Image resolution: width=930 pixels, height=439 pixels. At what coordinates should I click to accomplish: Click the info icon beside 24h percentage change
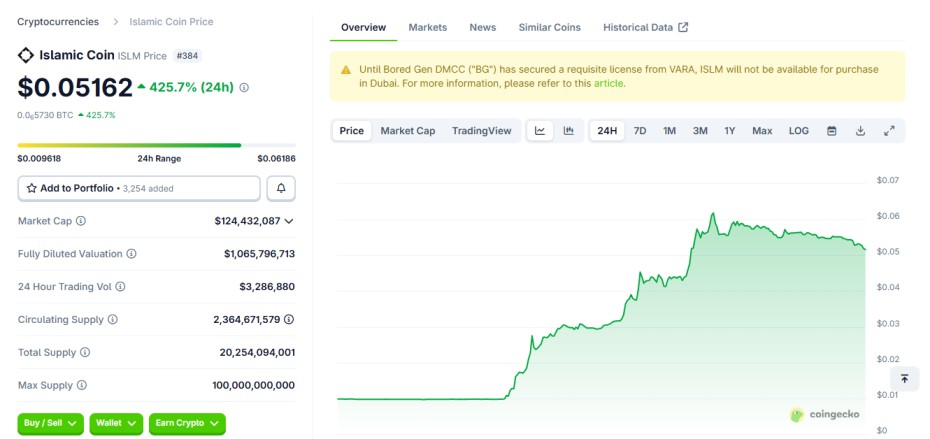point(244,88)
